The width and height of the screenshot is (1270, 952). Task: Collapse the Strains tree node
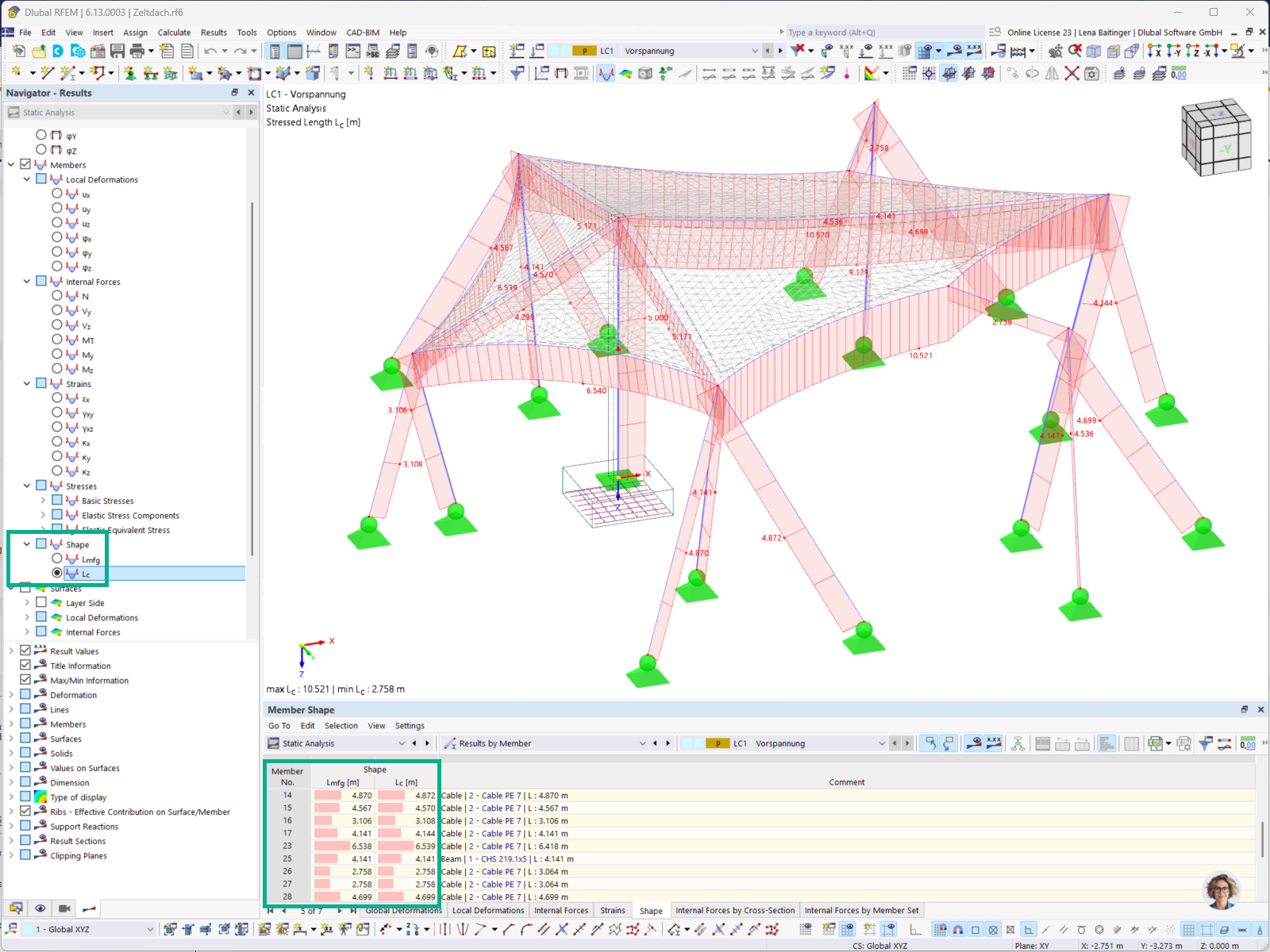coord(27,383)
